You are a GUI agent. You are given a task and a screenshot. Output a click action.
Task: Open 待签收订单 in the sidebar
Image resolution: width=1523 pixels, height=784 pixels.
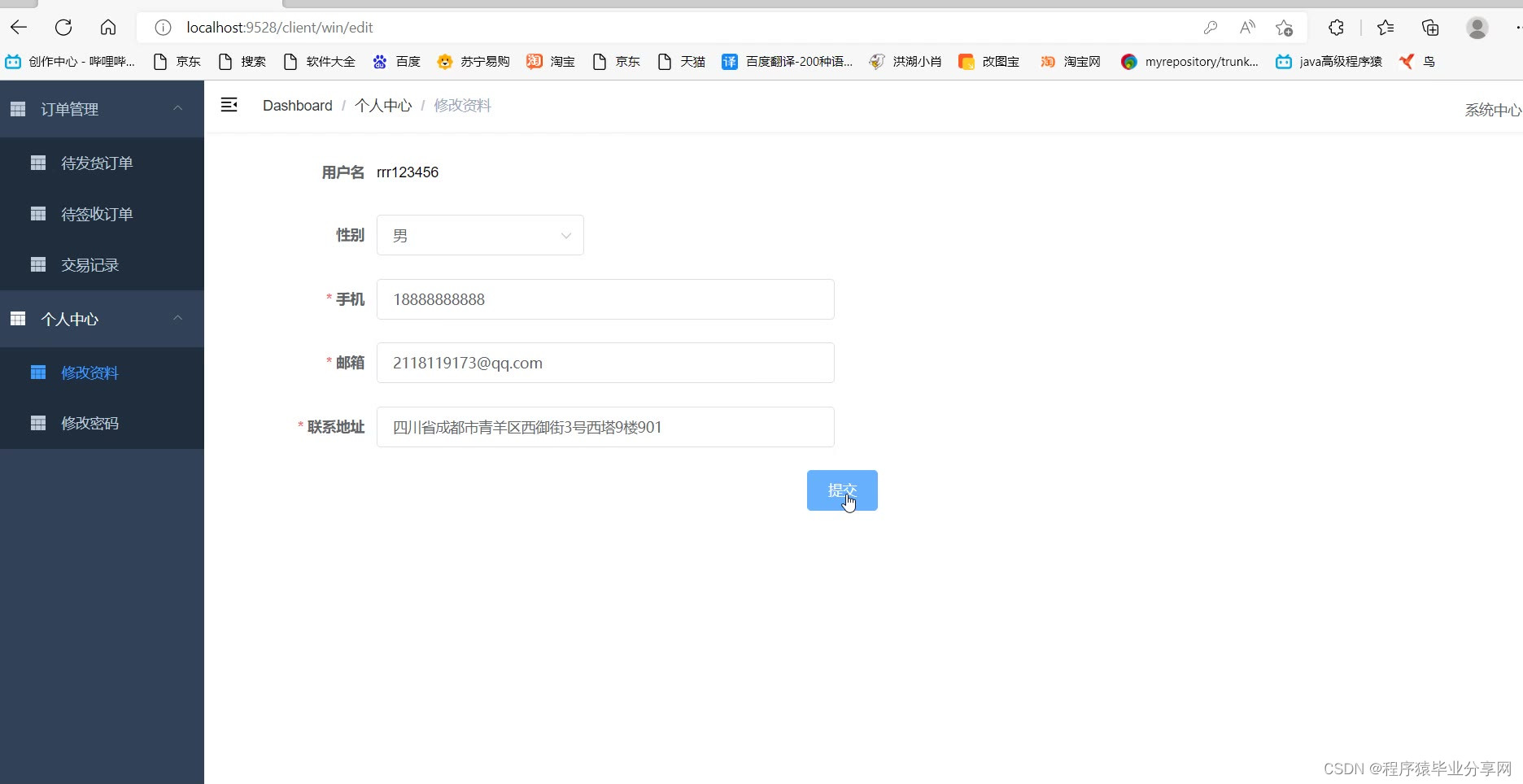click(x=102, y=214)
